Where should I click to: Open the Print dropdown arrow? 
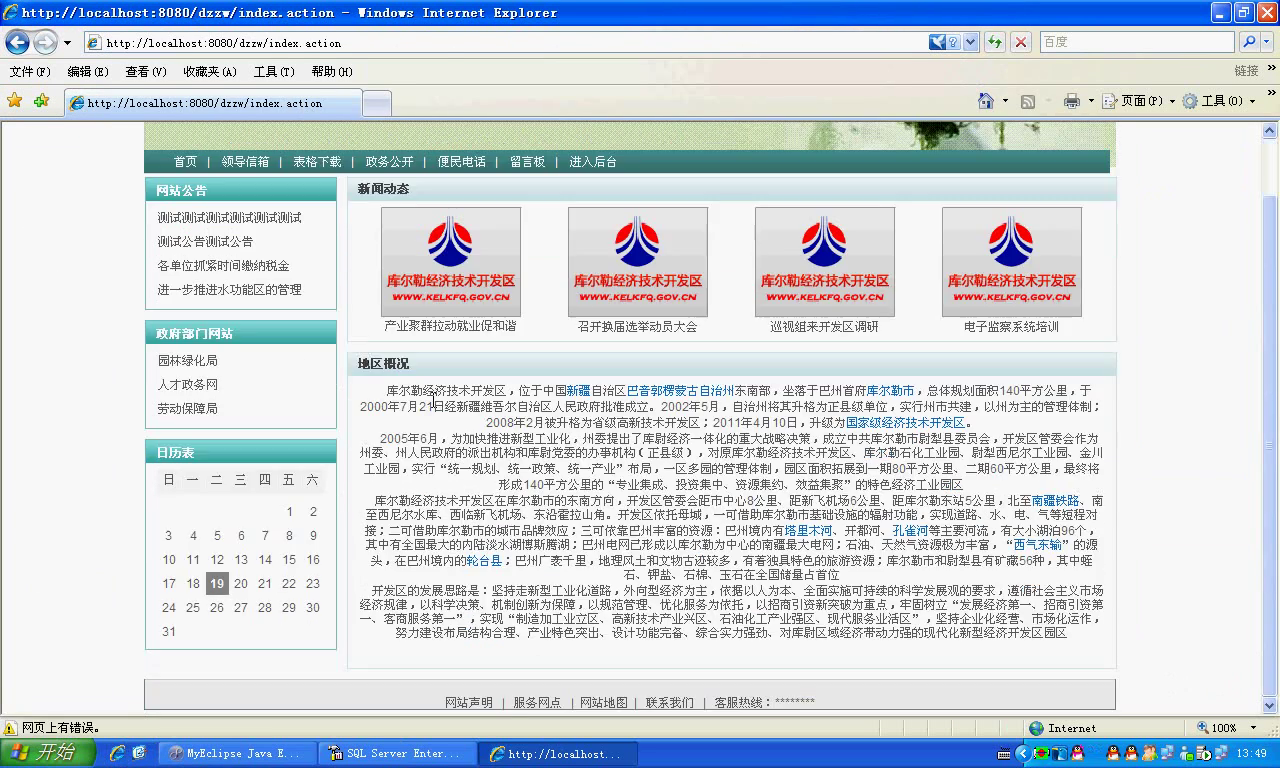coord(1090,102)
